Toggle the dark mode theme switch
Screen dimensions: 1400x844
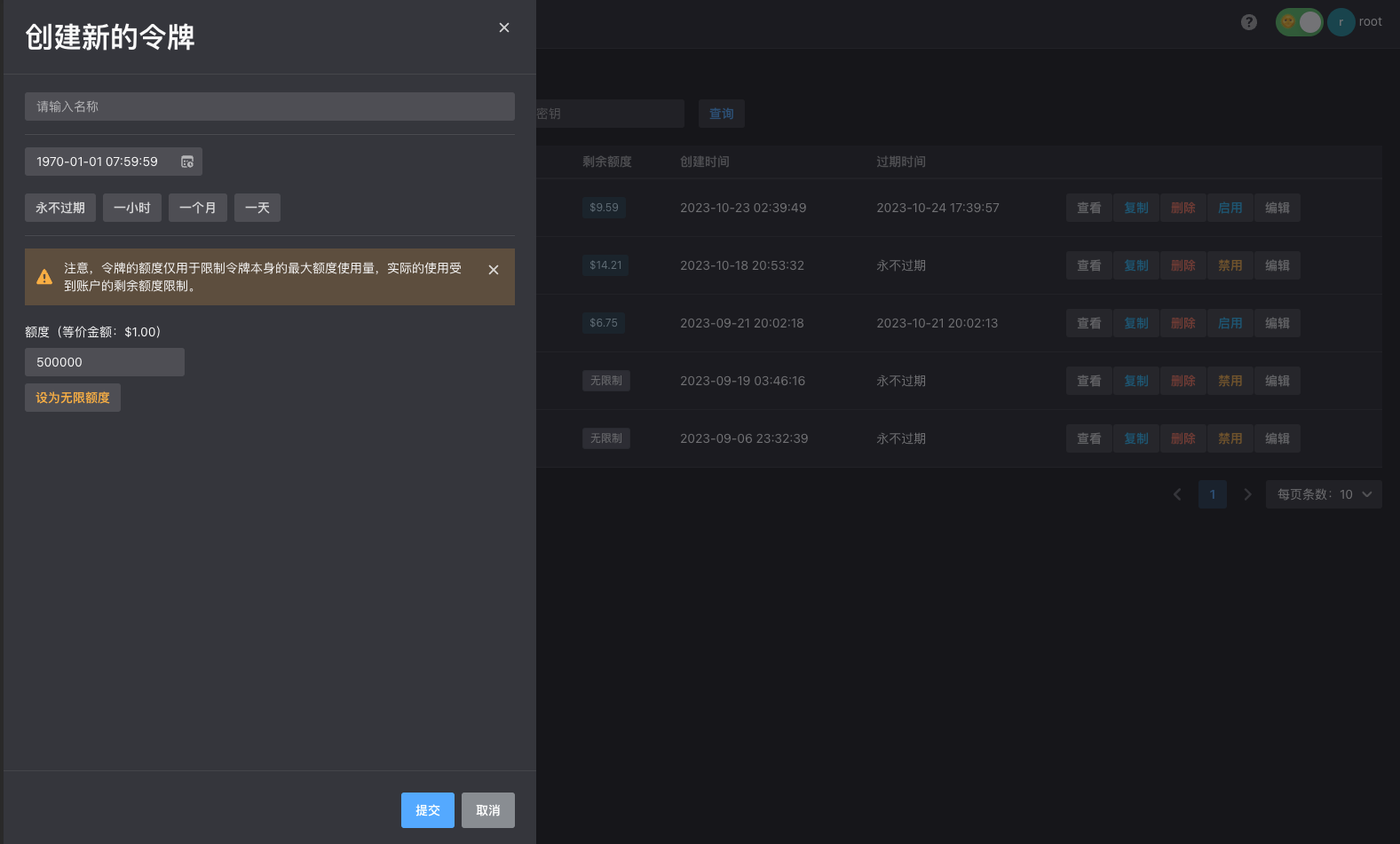pyautogui.click(x=1299, y=22)
